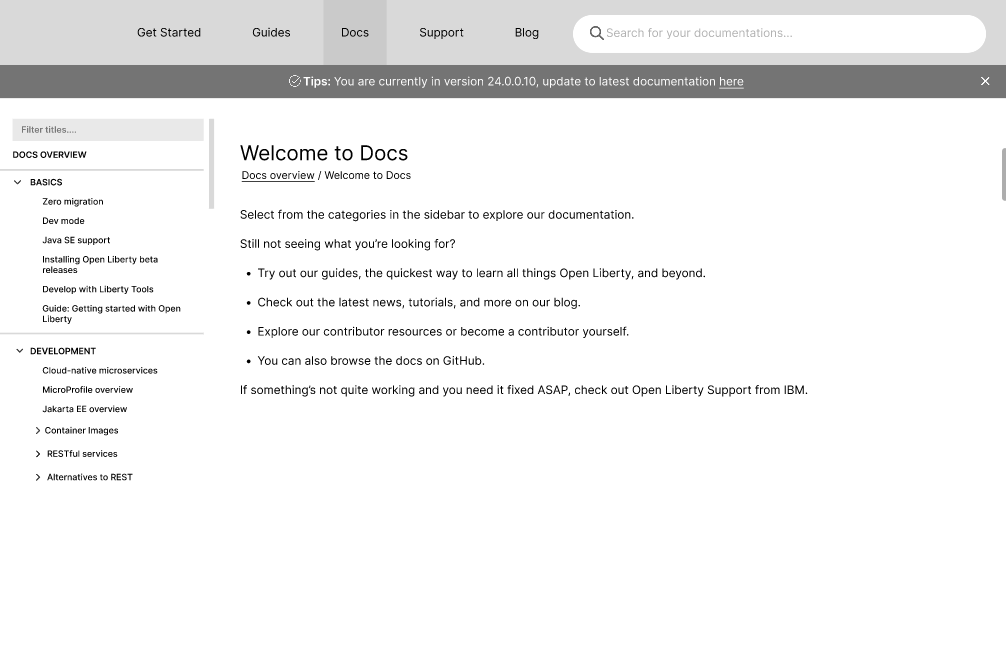1006x646 pixels.
Task: Click the search magnifier icon
Action: (x=596, y=33)
